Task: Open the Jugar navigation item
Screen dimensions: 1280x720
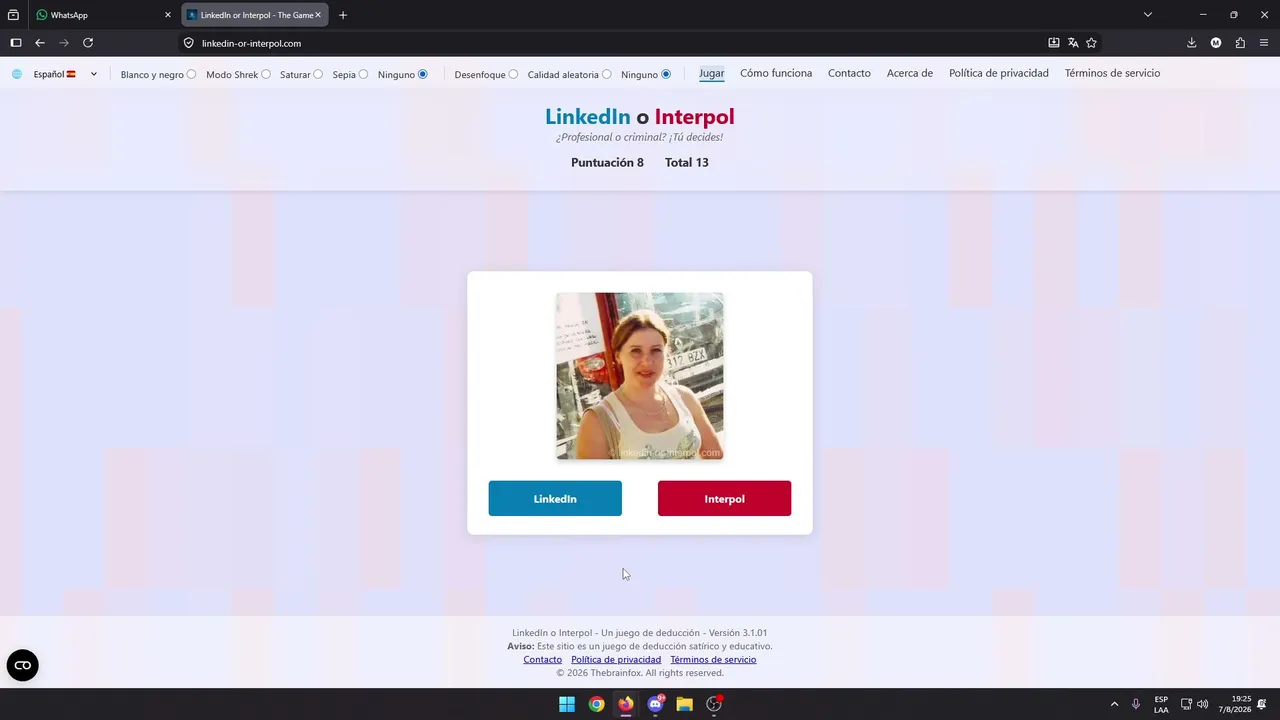Action: (712, 73)
